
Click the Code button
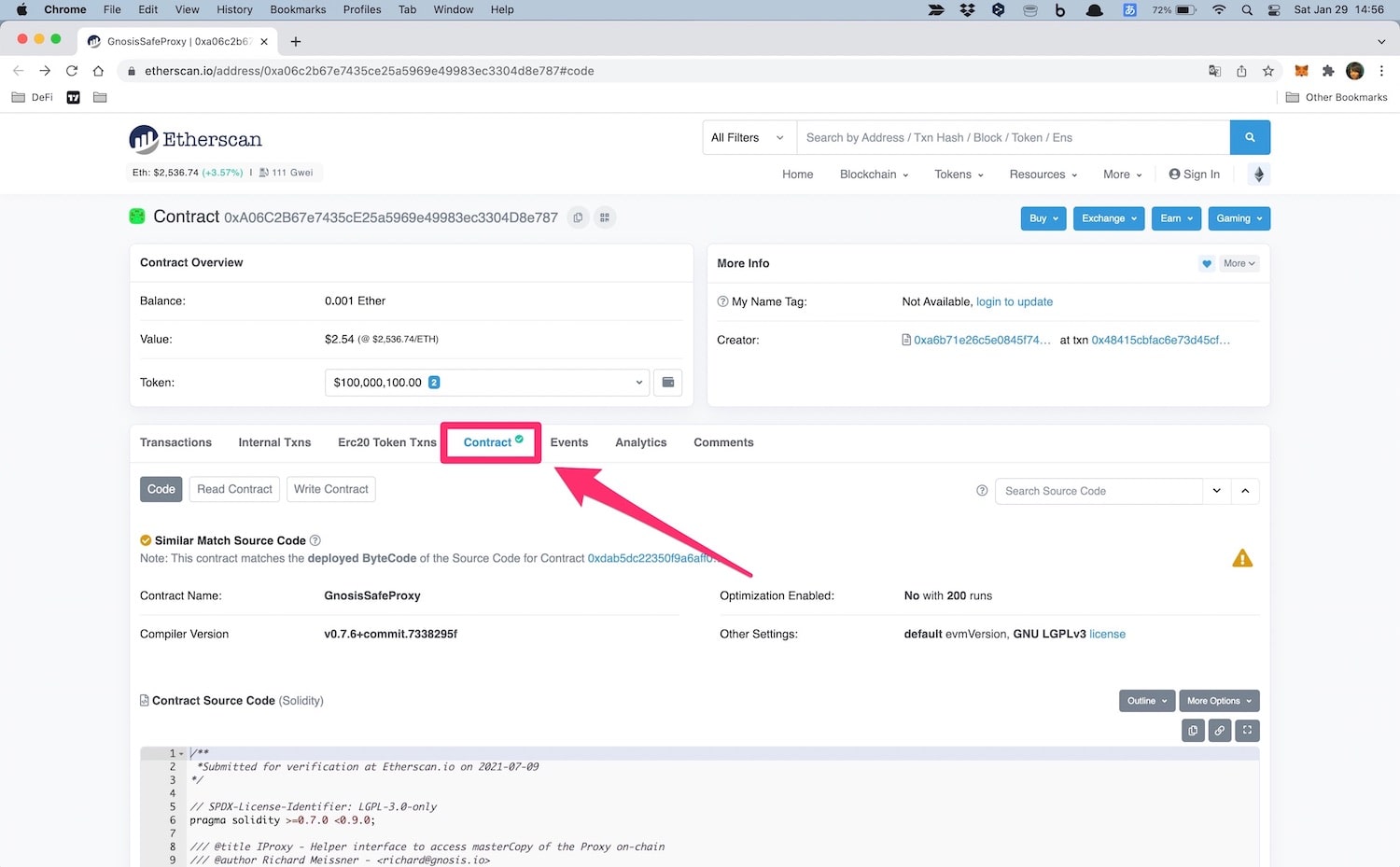pyautogui.click(x=161, y=489)
